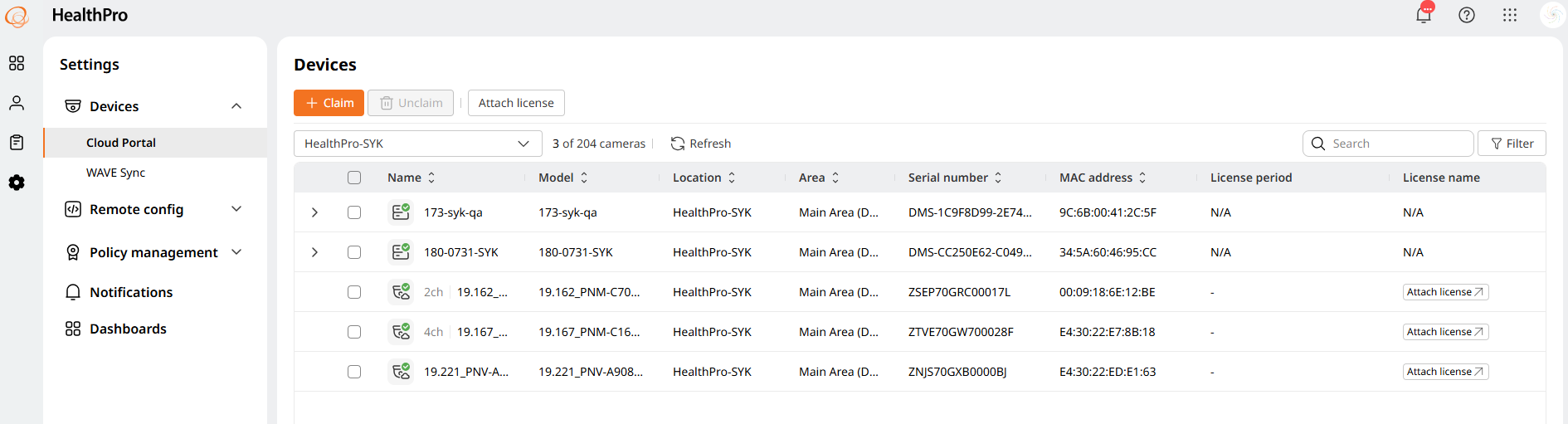This screenshot has height=424, width=1568.
Task: Open the user profile icon in left rail
Action: pos(17,103)
